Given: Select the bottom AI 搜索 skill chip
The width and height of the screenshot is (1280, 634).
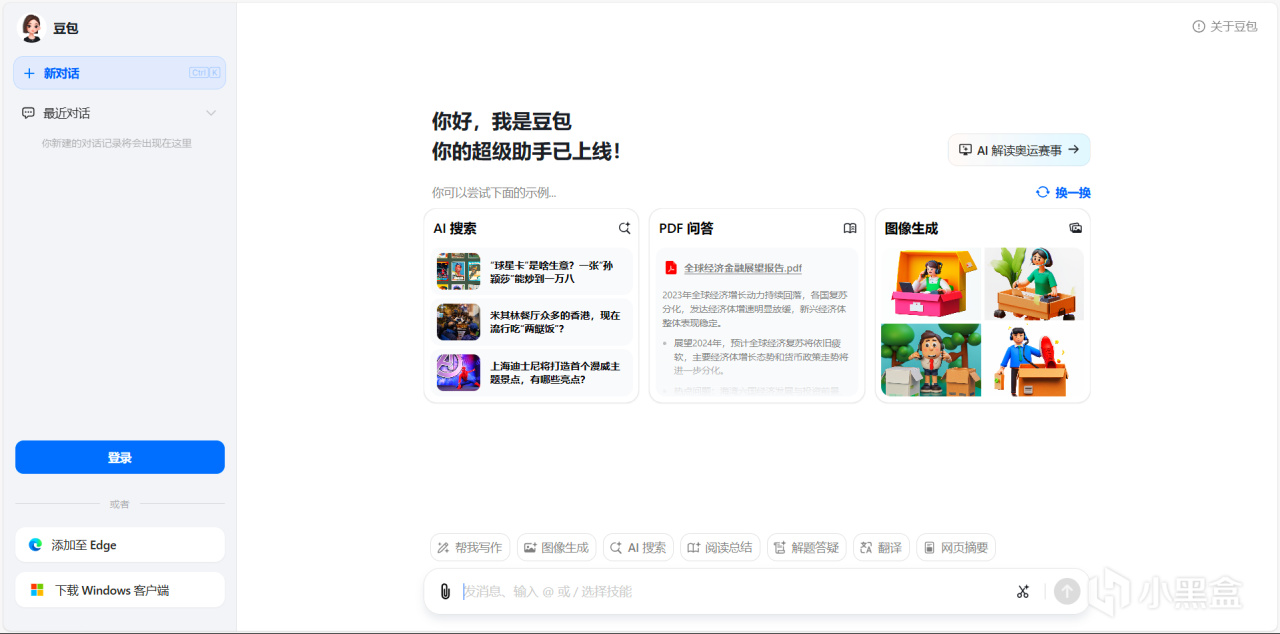Looking at the screenshot, I should click(638, 547).
